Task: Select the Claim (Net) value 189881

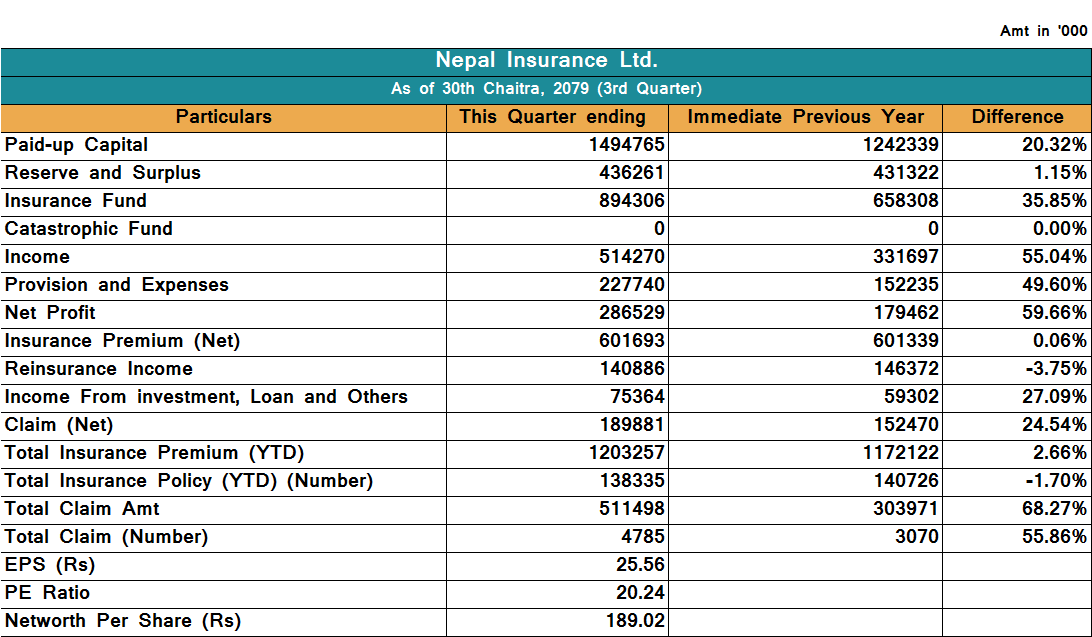Action: pos(632,425)
